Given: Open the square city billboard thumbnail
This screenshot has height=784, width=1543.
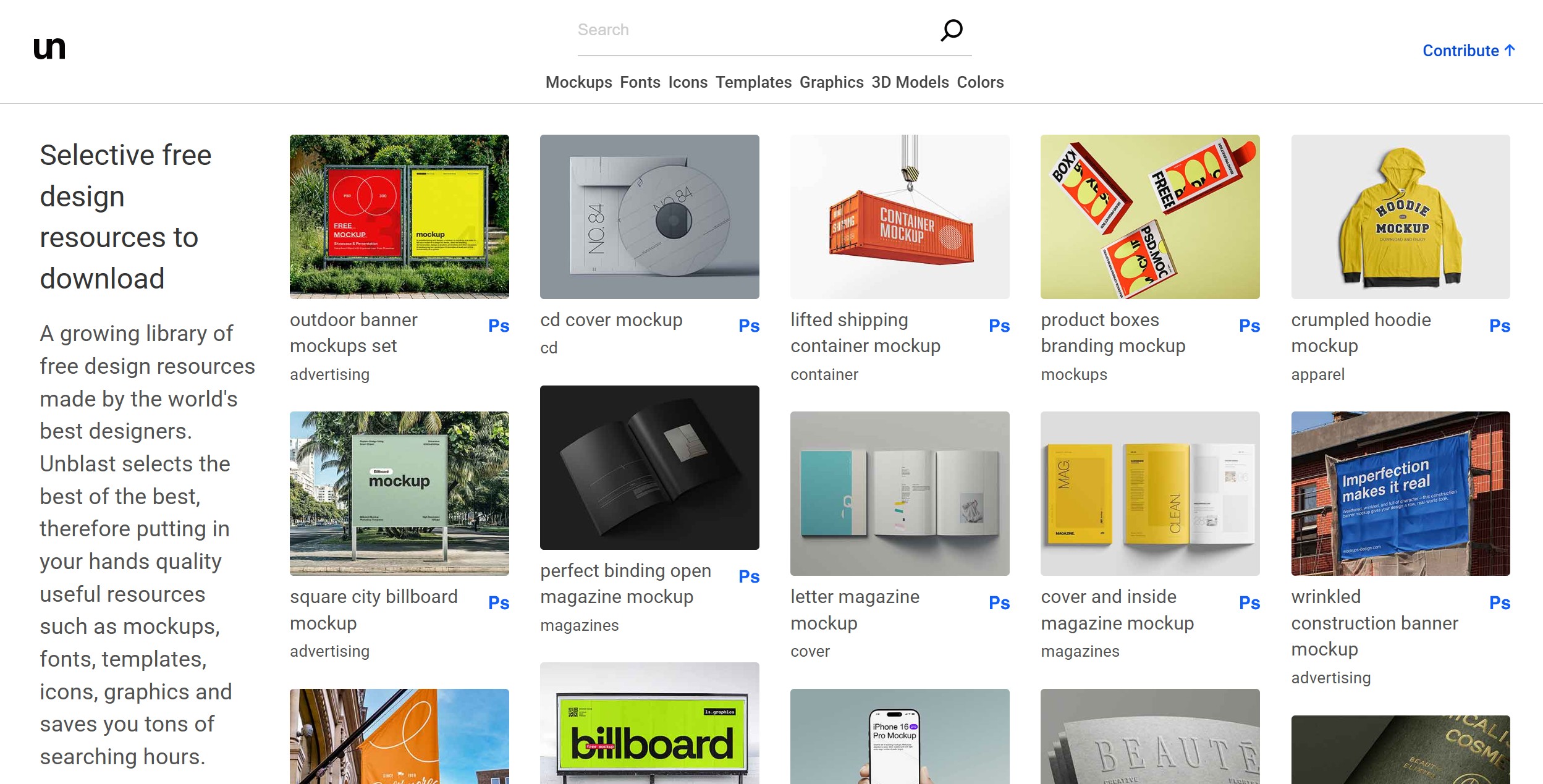Looking at the screenshot, I should coord(399,494).
